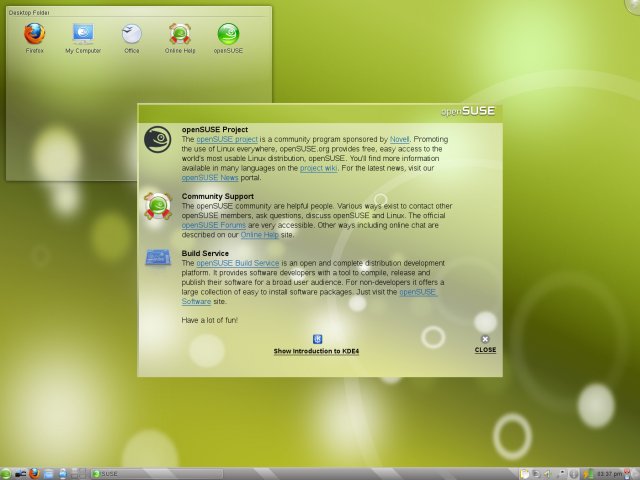Click the Community Support heading
The height and width of the screenshot is (480, 640).
pyautogui.click(x=218, y=196)
